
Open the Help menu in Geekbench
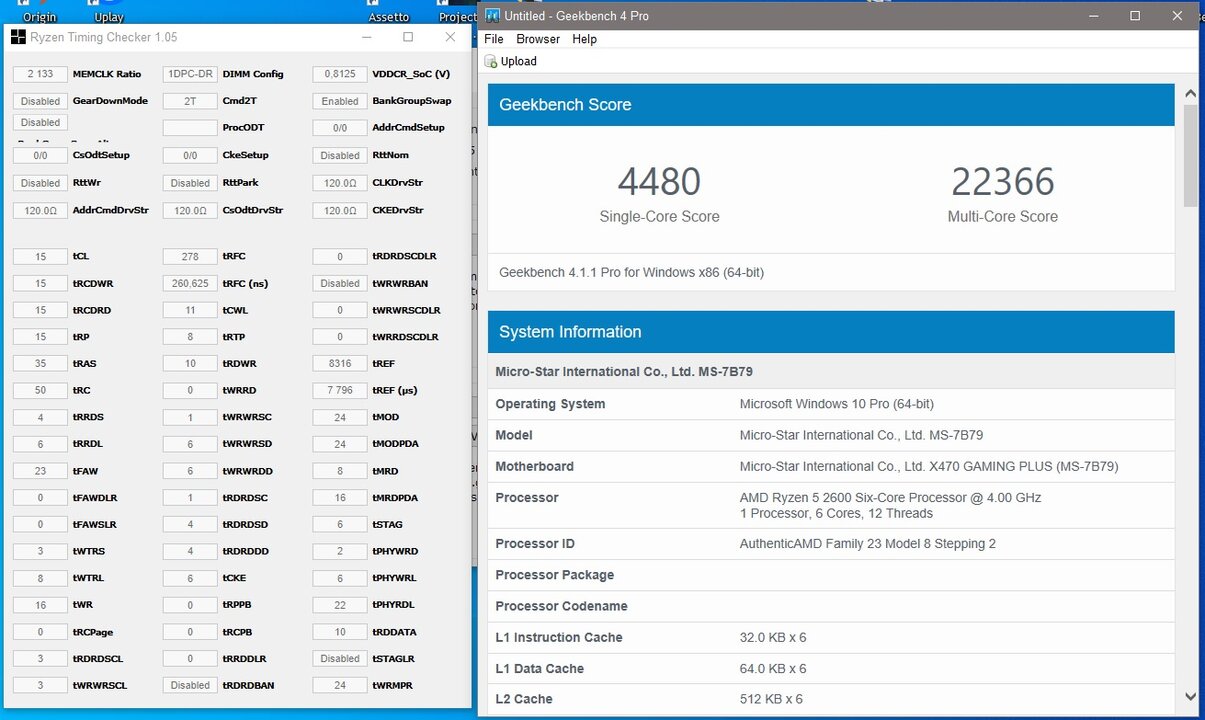(x=584, y=39)
